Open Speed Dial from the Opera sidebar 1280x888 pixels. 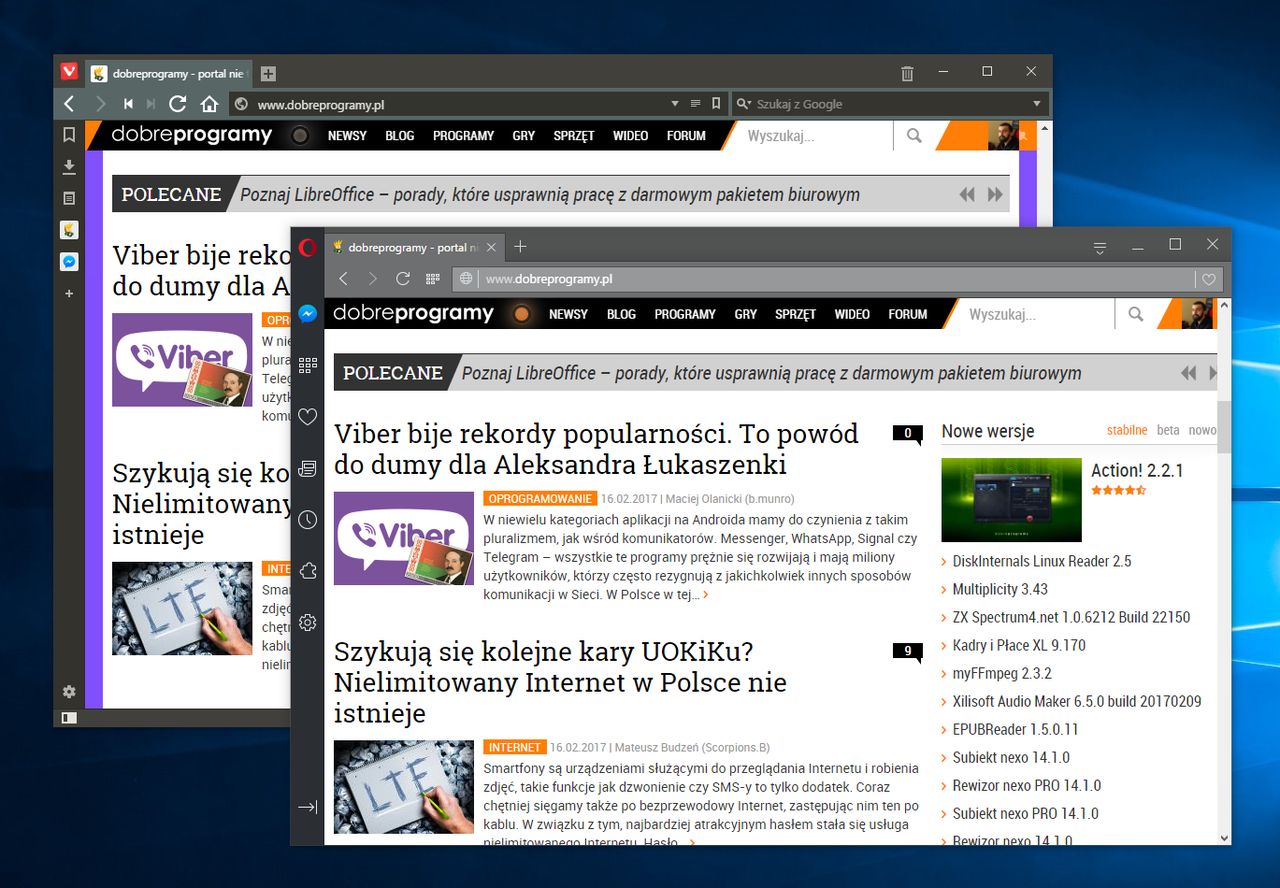point(308,365)
